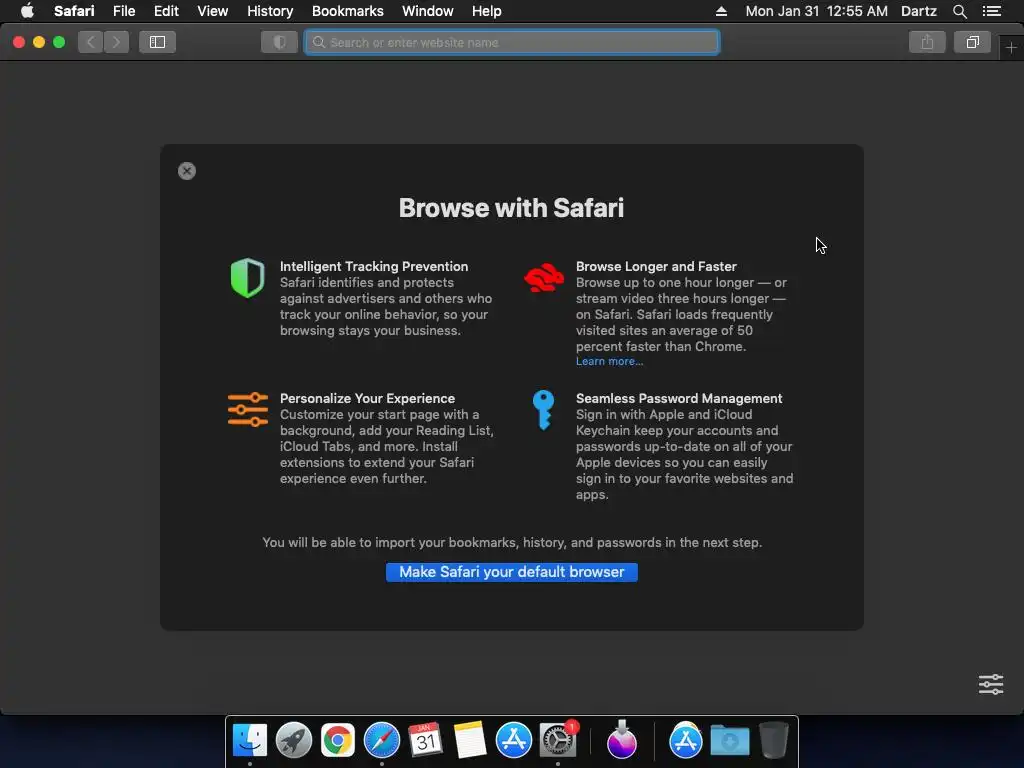
Task: Click the Share button in Safari toolbar
Action: point(927,42)
